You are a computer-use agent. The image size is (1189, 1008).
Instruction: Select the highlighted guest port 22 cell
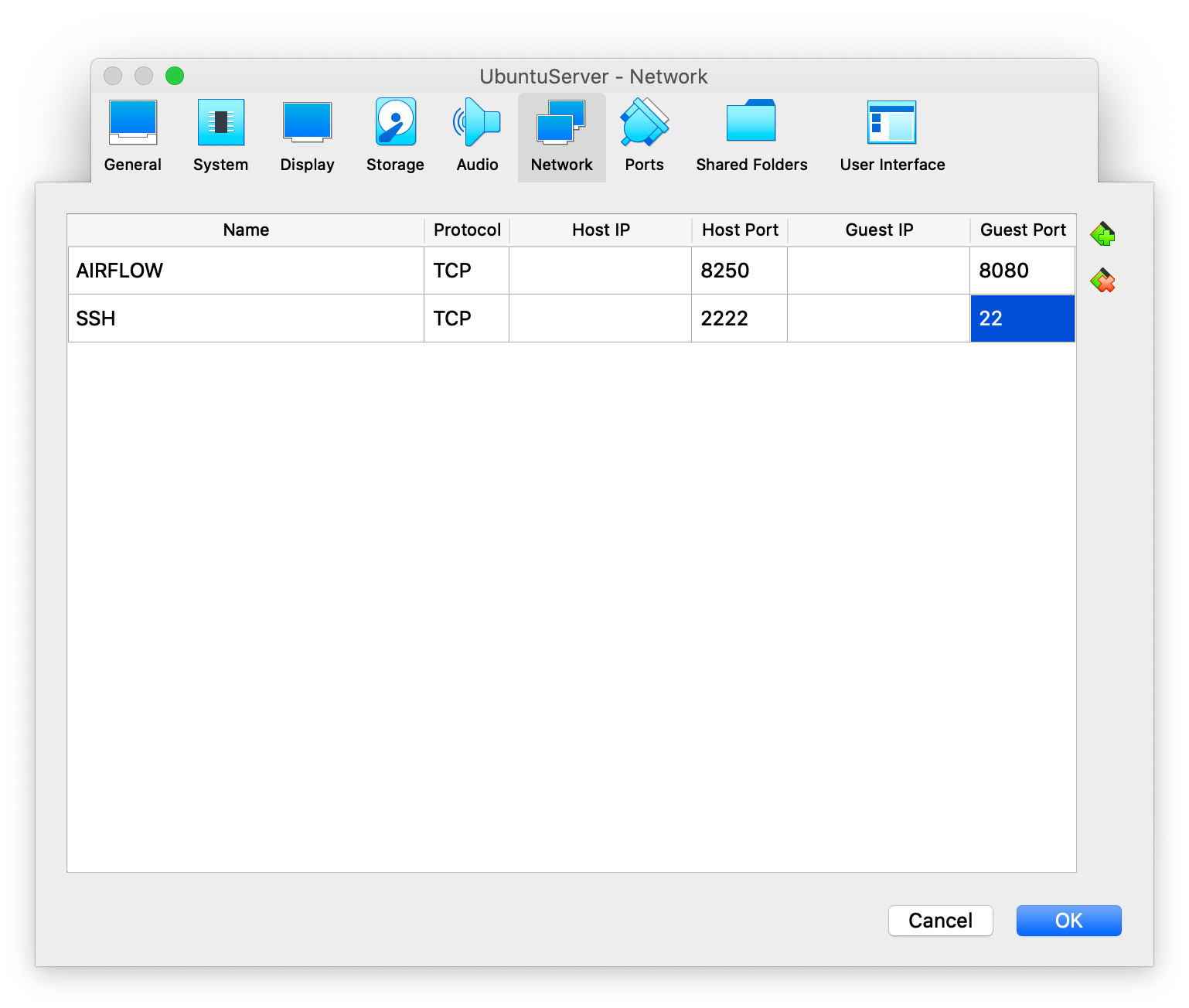(1023, 318)
